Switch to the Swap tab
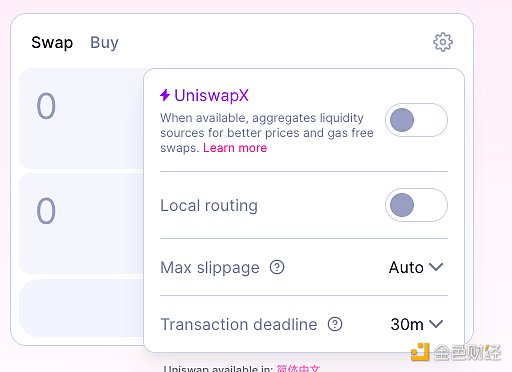 (52, 43)
